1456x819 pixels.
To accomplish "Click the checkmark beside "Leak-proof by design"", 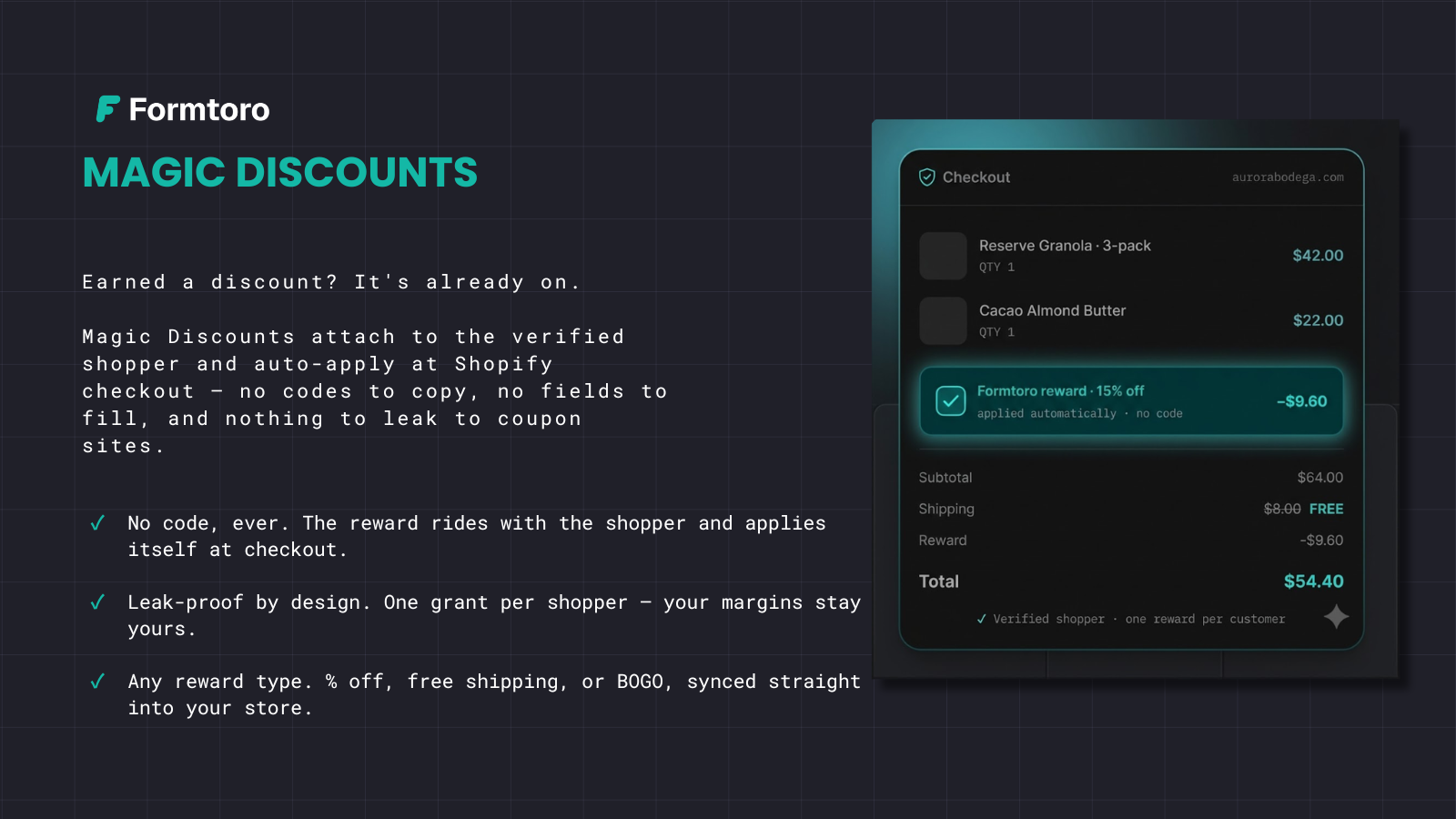I will 97,602.
